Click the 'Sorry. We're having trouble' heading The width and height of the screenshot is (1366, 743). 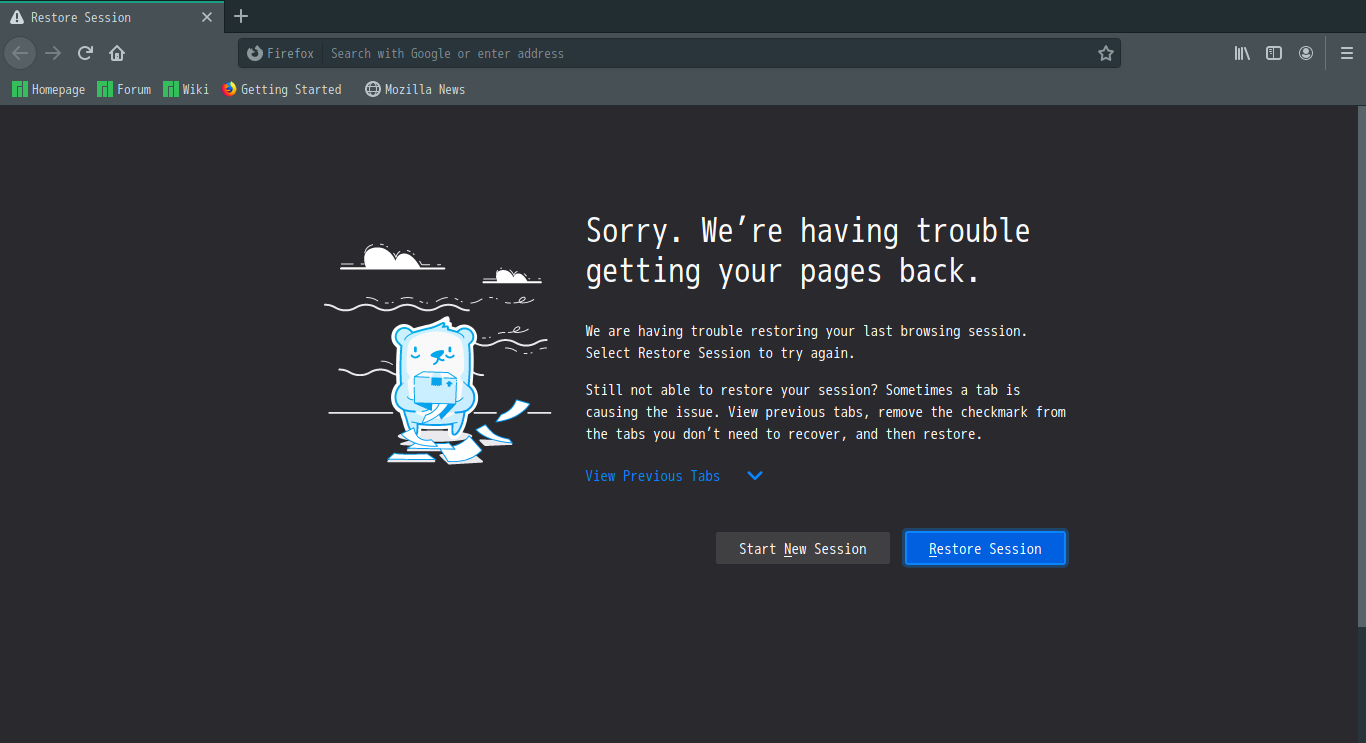pos(808,250)
